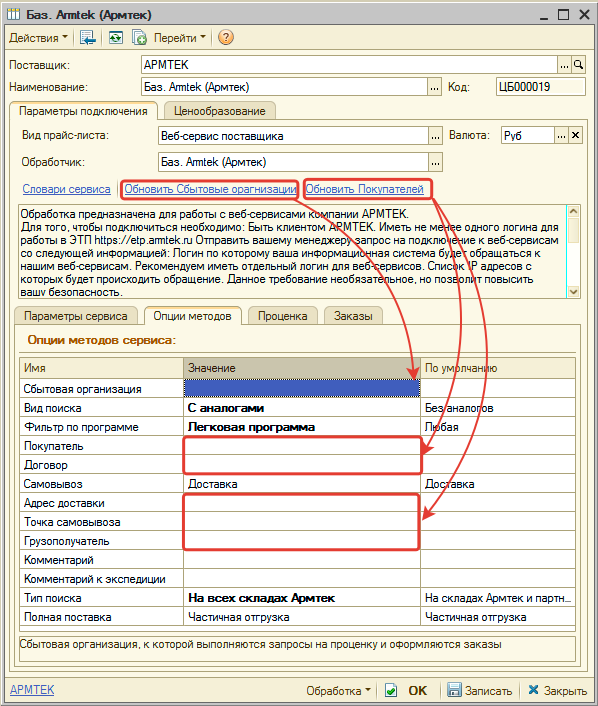The height and width of the screenshot is (706, 598).
Task: Click magnifier icon next to Поставщик field
Action: click(x=578, y=65)
